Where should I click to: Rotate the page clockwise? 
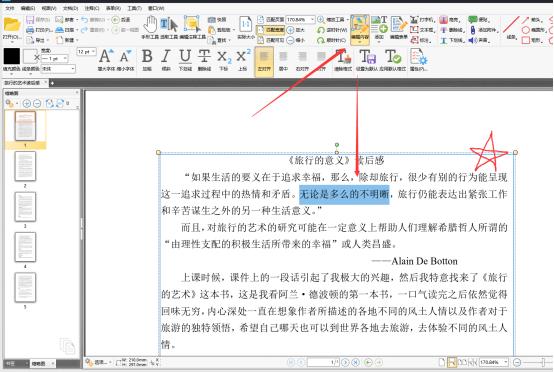click(321, 40)
